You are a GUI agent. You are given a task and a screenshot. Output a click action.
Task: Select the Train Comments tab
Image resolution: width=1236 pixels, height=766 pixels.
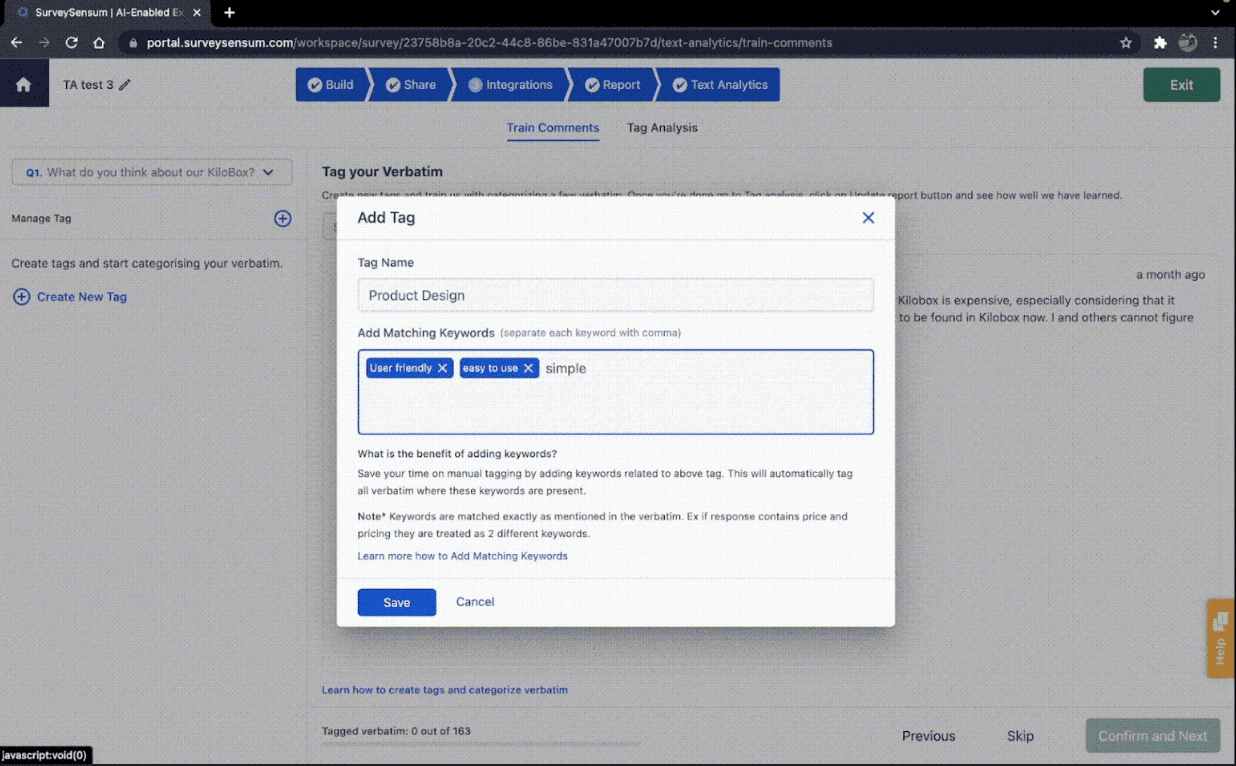click(x=553, y=128)
